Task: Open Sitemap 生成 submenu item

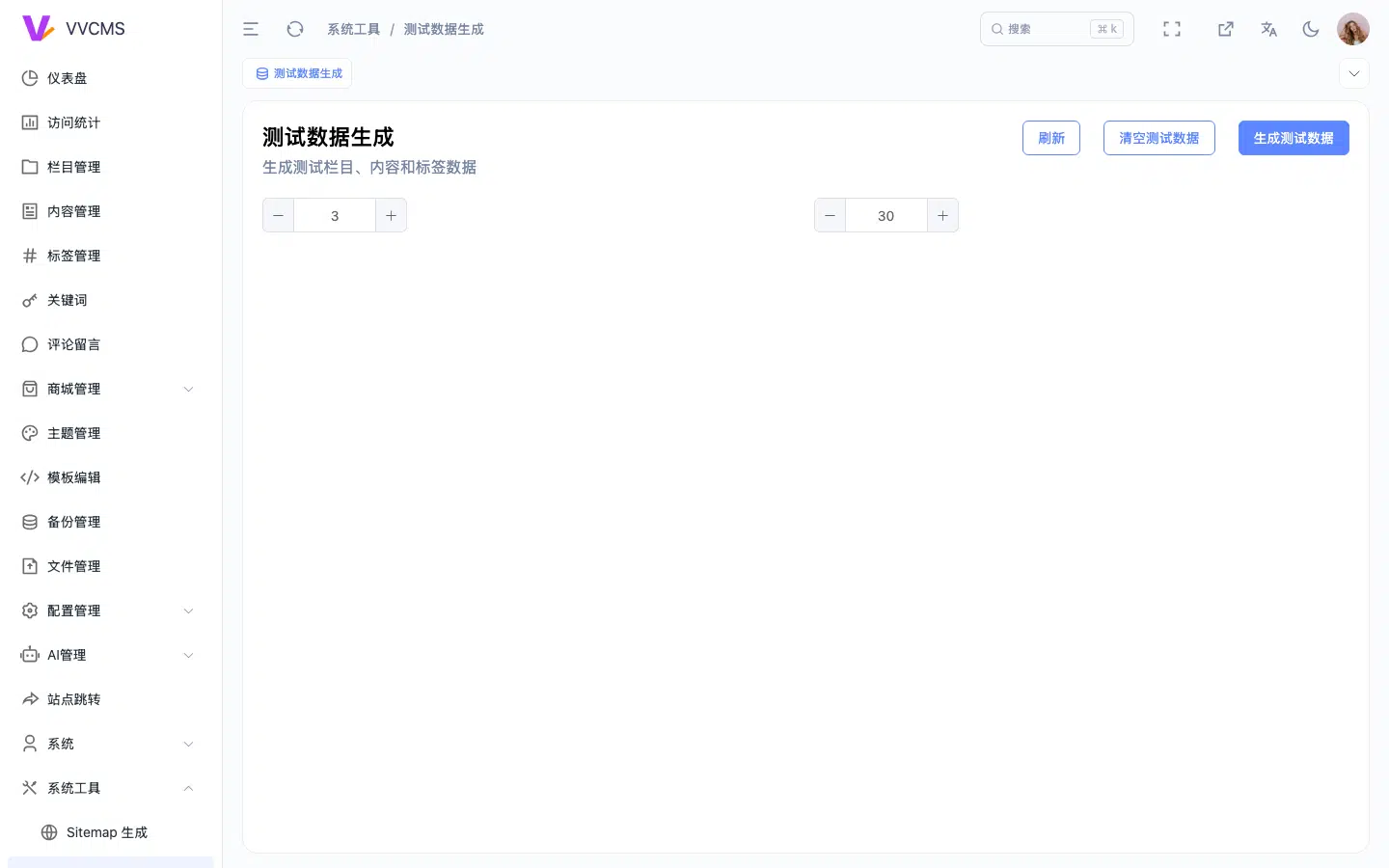Action: pyautogui.click(x=111, y=832)
